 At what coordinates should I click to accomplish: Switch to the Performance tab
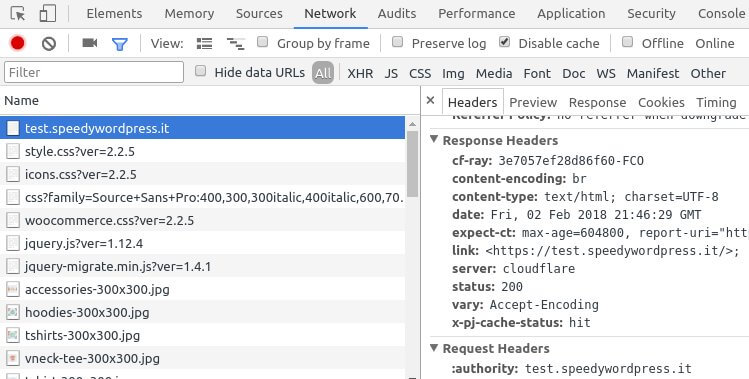[476, 13]
